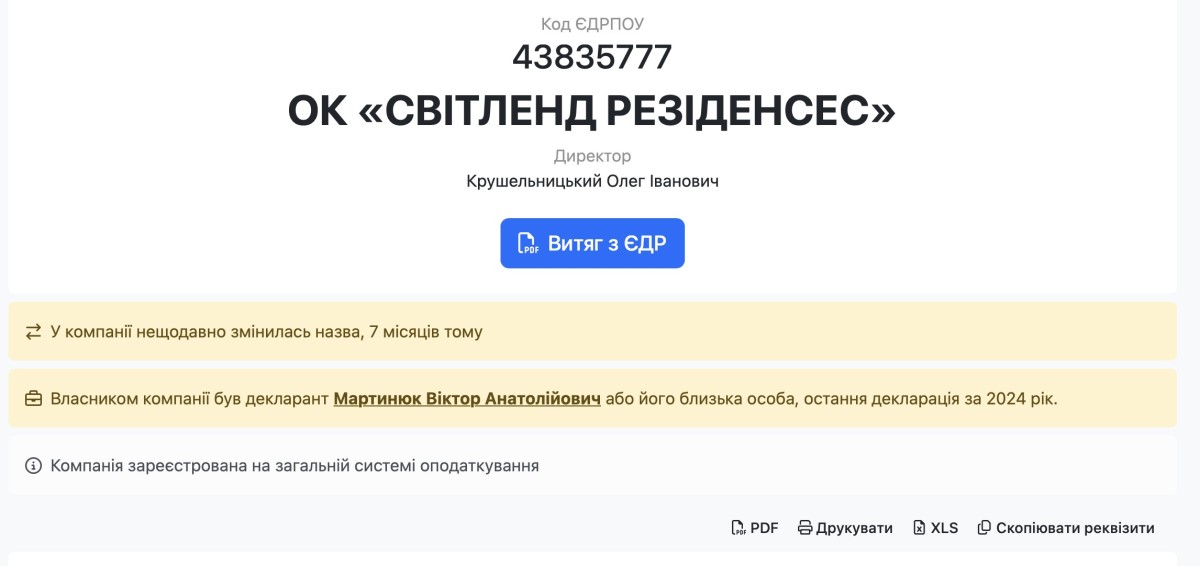
Task: Click the info circle icon beside taxation notice
Action: pyautogui.click(x=34, y=465)
